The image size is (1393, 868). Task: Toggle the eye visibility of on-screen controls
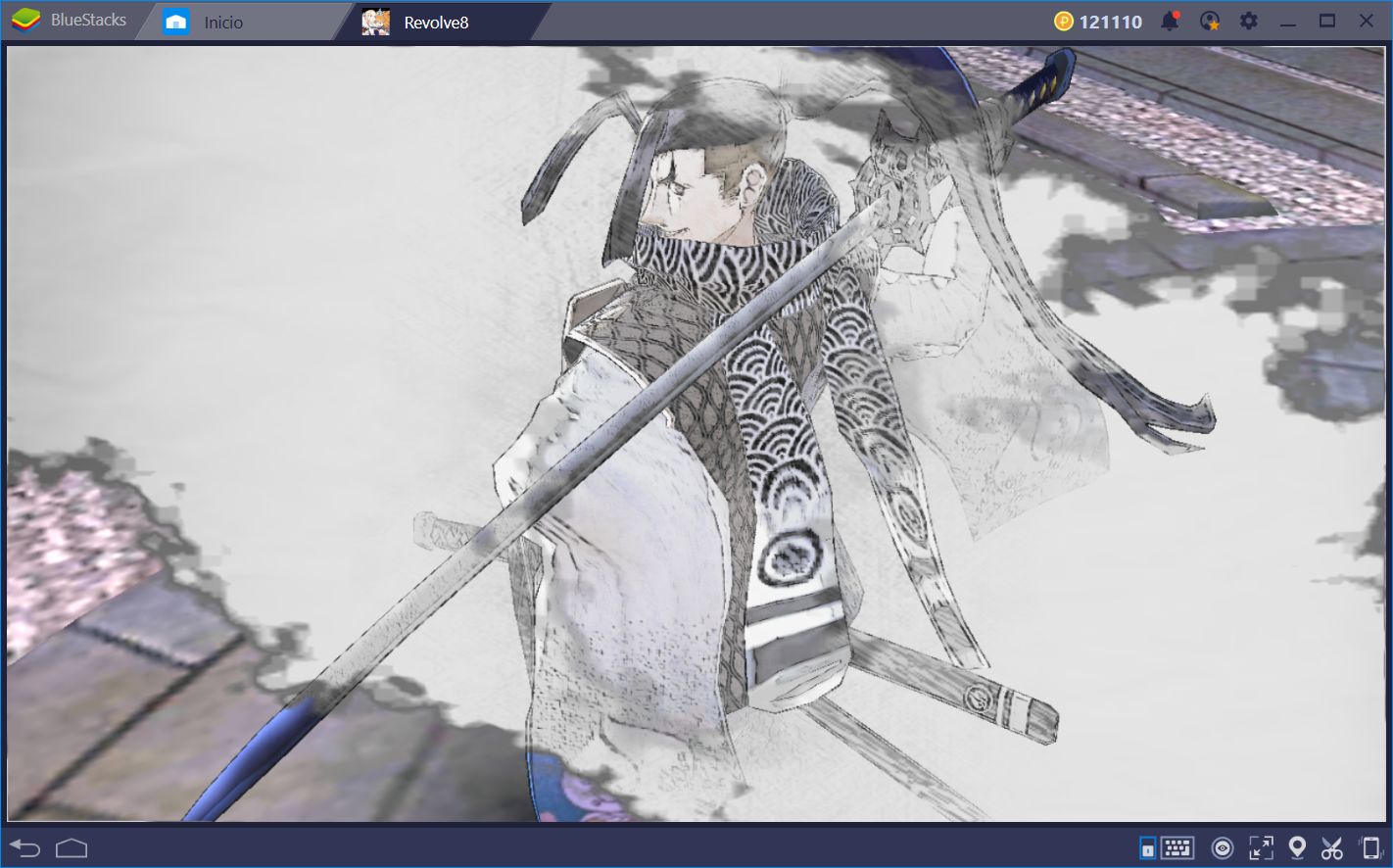1222,847
